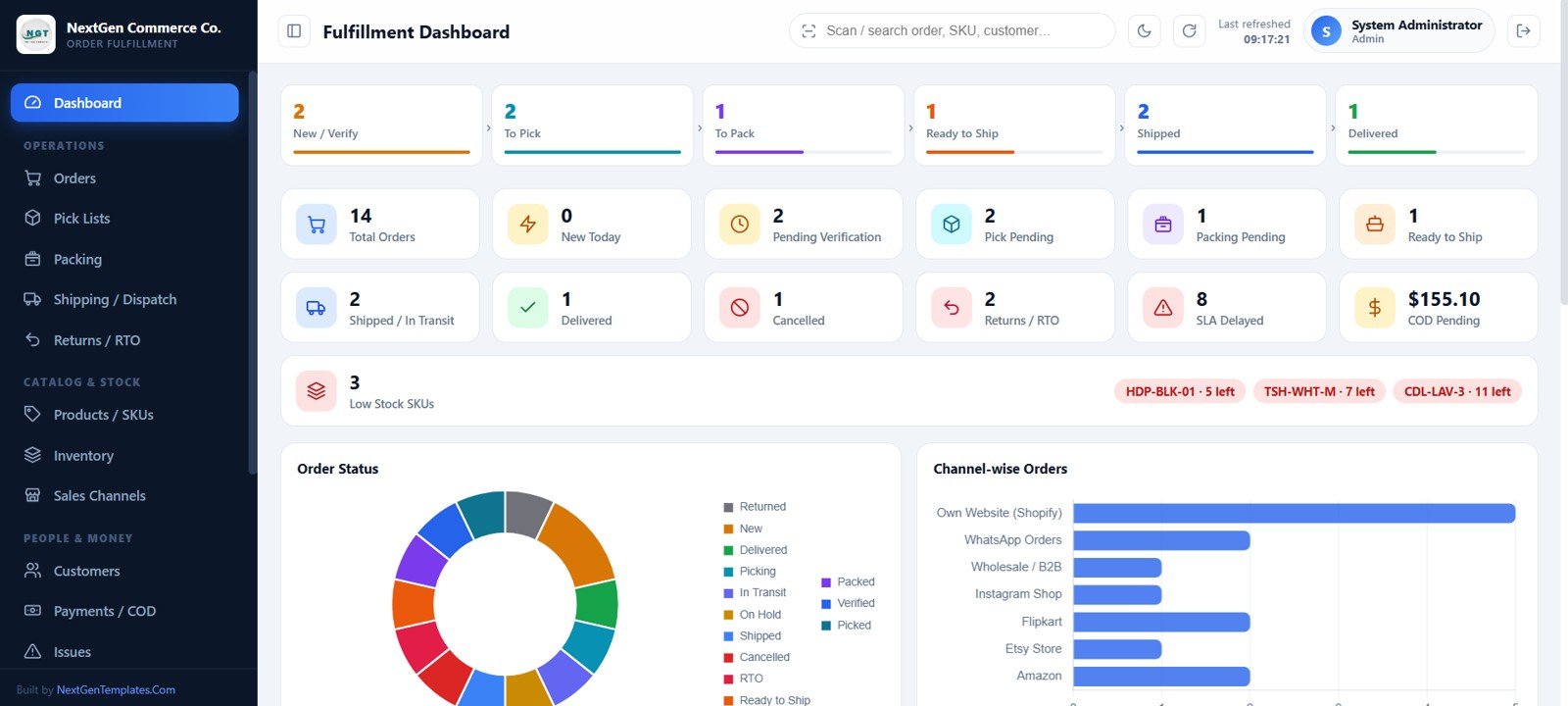Click the SLA Delayed warning icon
The image size is (1568, 706).
point(1162,308)
